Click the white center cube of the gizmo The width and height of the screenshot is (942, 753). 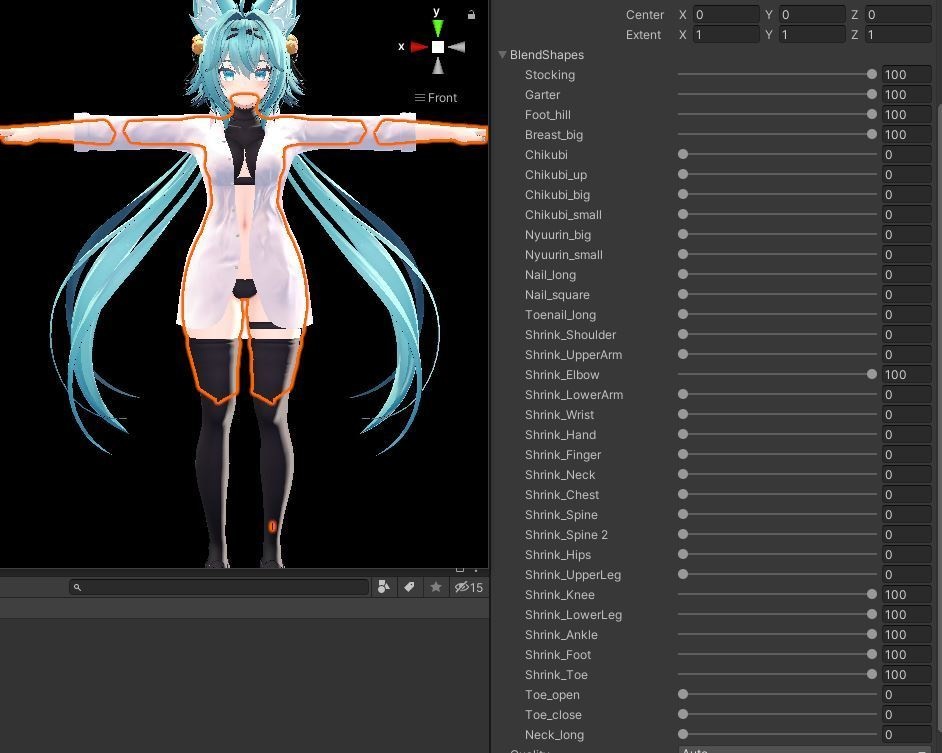[438, 47]
